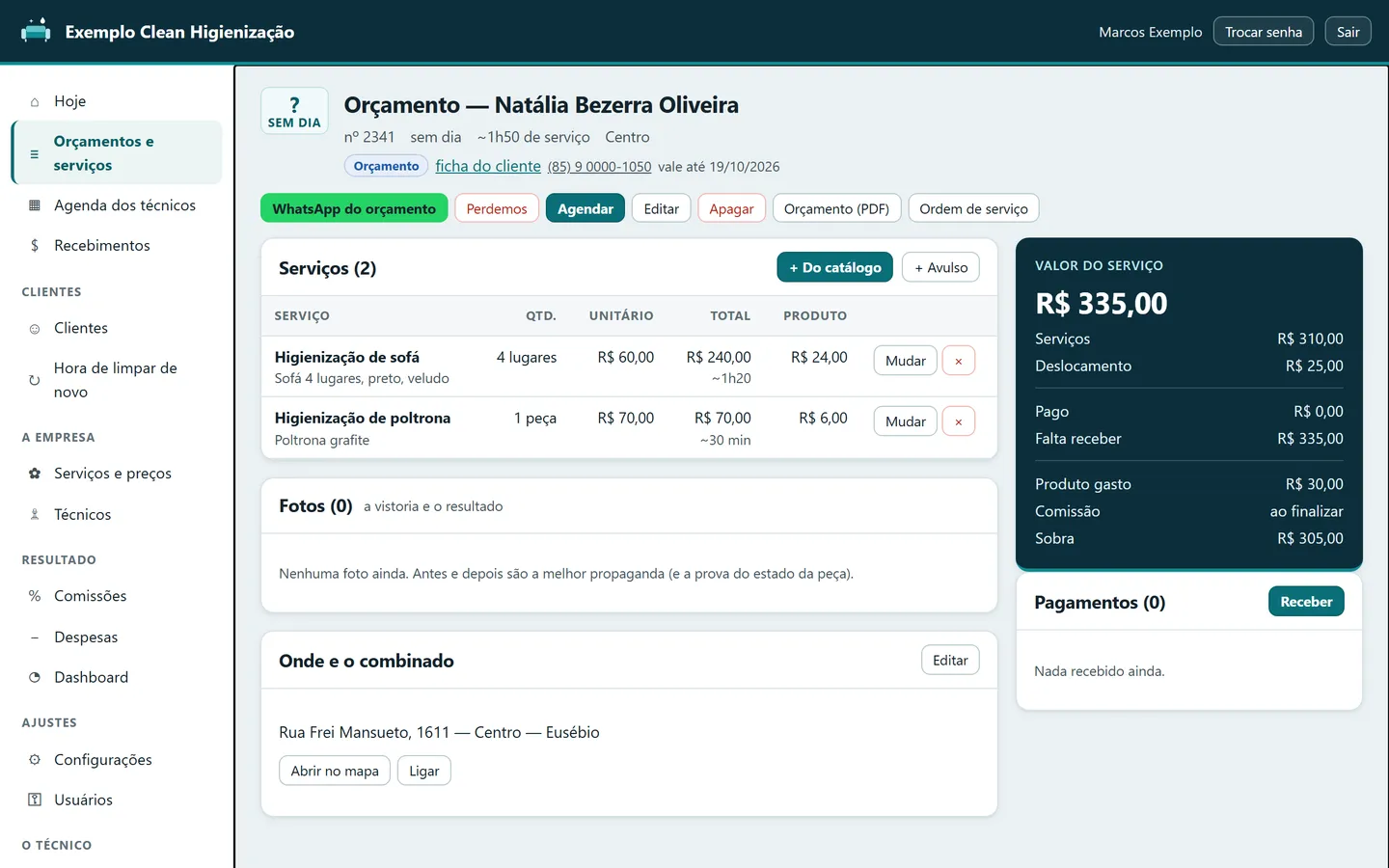Click the Serviços e preços gear icon

35,474
